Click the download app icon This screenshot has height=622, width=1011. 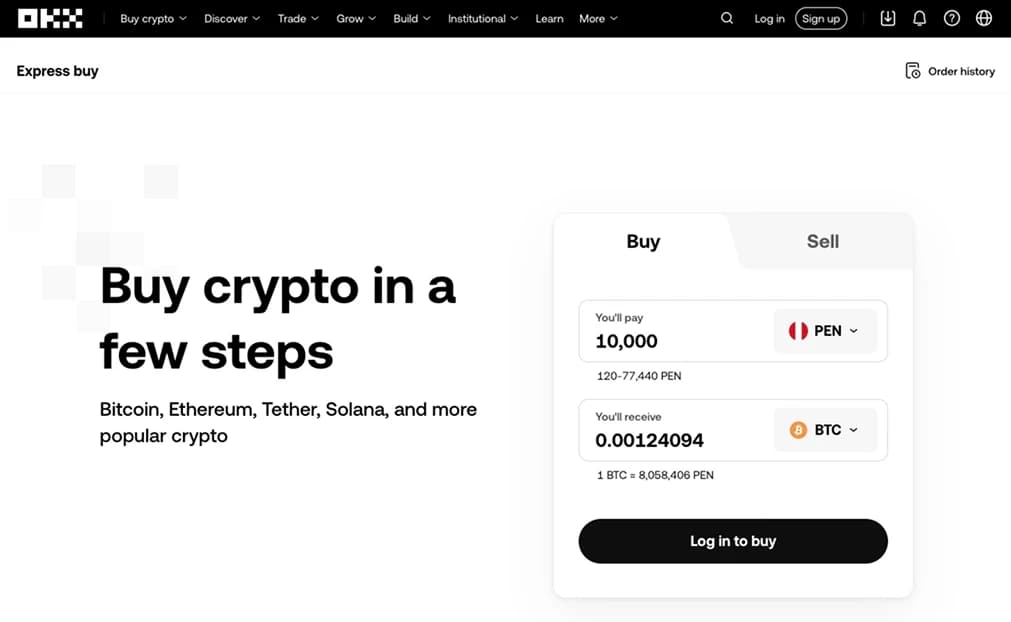(888, 18)
